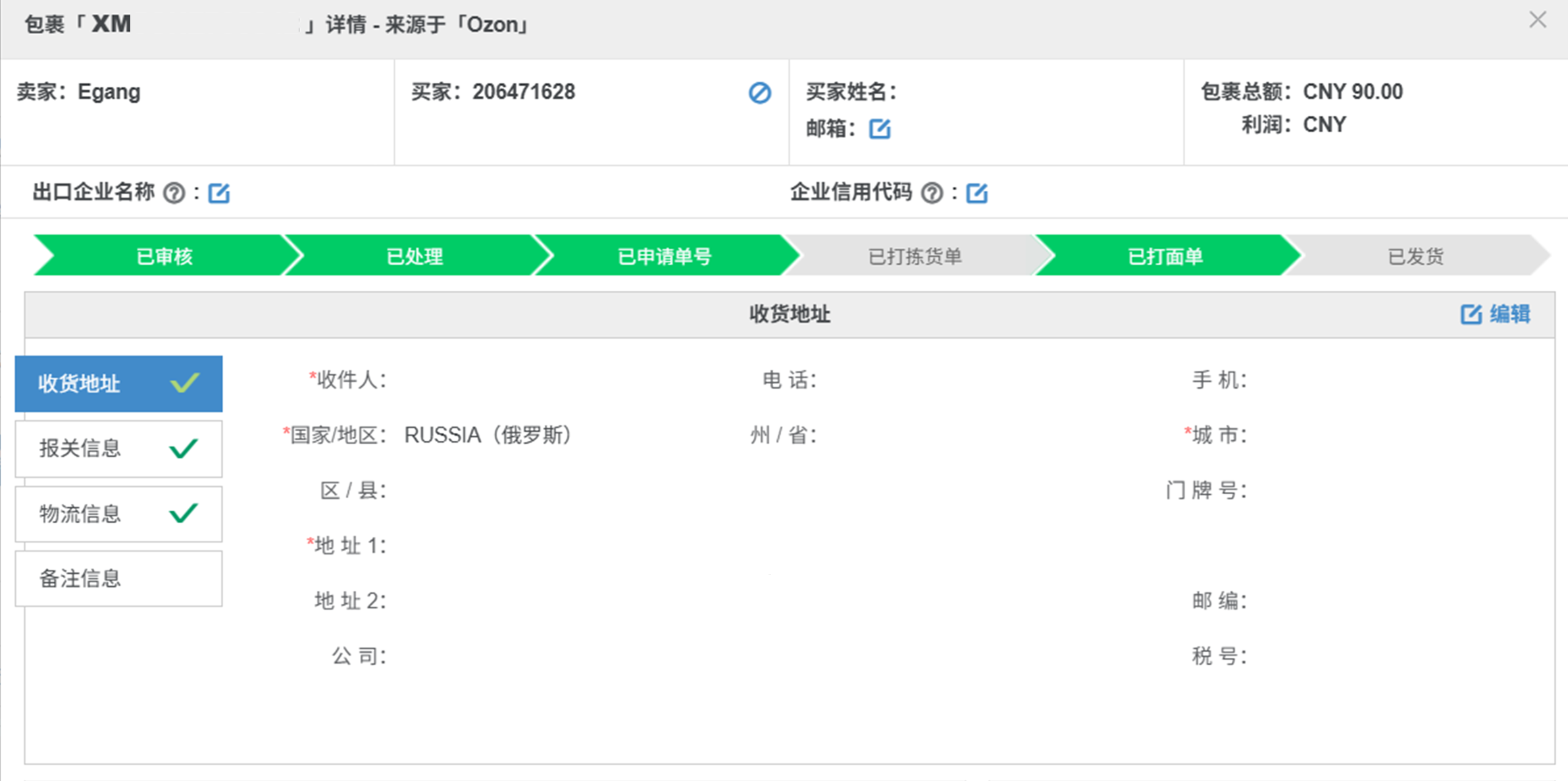Click help icon beside 企业信用代码

coord(932,193)
